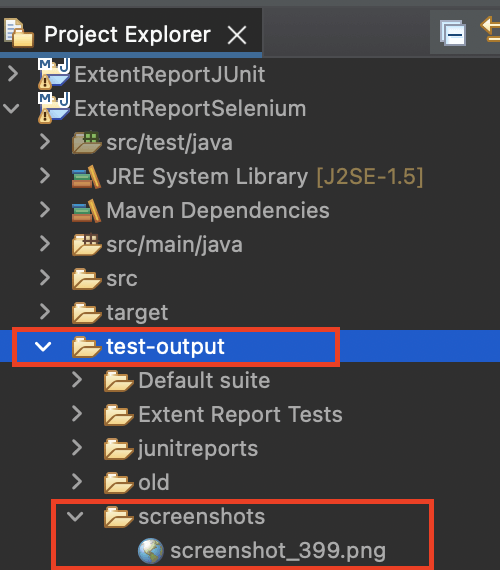Expand the old folder arrow

(x=77, y=482)
